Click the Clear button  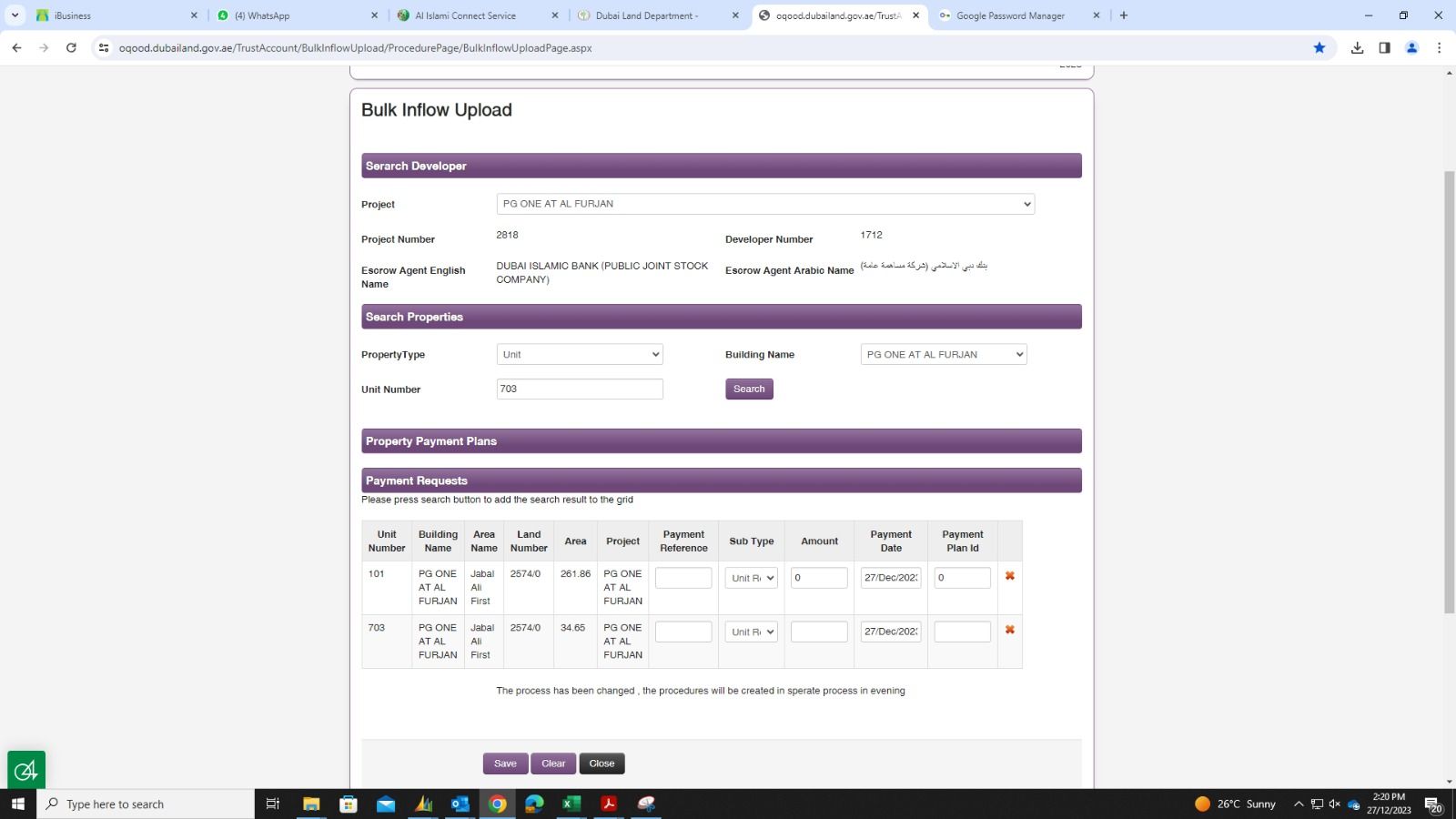553,763
